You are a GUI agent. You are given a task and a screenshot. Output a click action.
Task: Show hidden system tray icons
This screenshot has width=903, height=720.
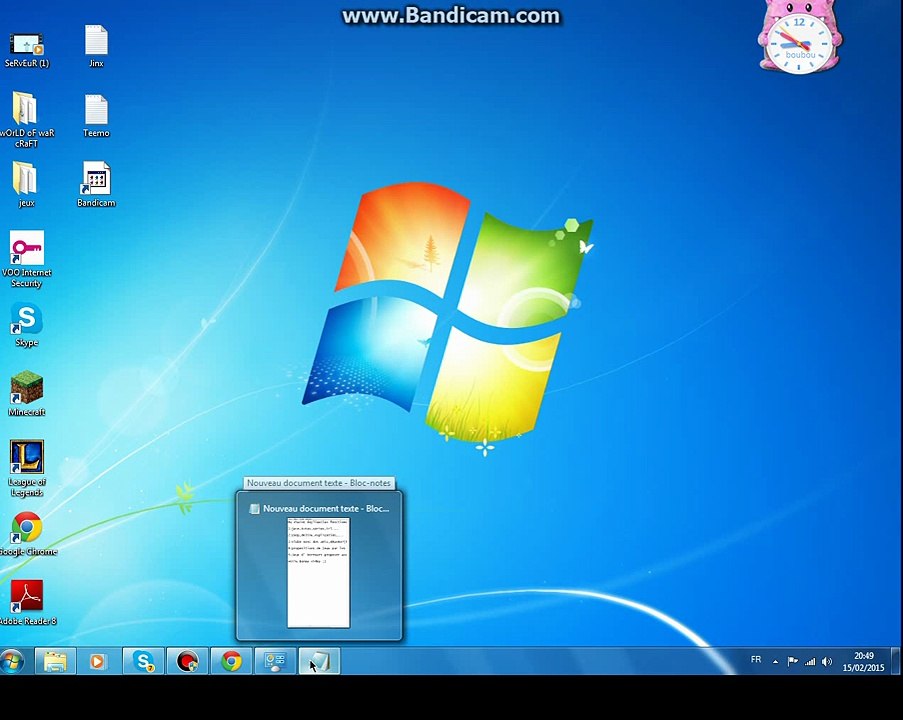(x=775, y=661)
